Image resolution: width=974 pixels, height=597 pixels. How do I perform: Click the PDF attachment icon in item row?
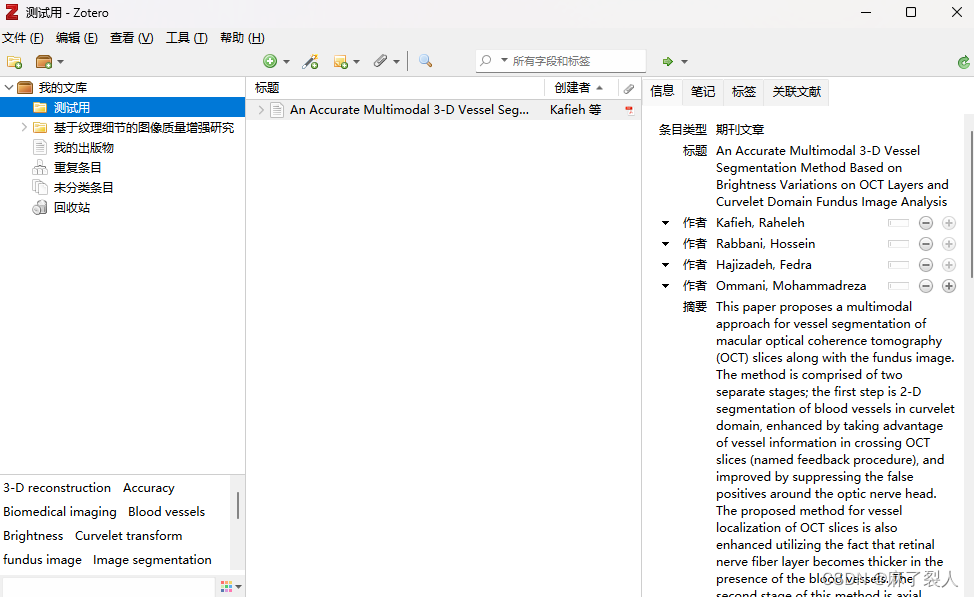[629, 111]
